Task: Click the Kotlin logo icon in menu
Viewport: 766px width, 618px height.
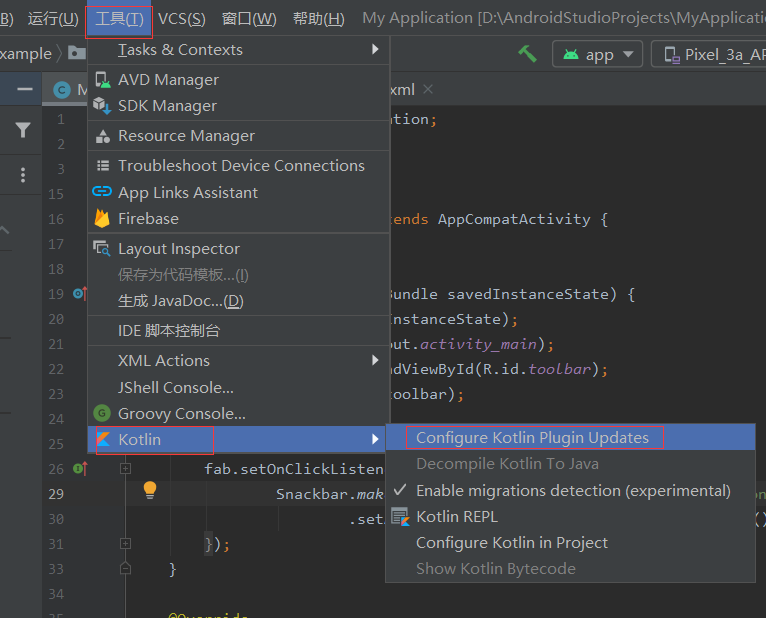Action: 103,439
